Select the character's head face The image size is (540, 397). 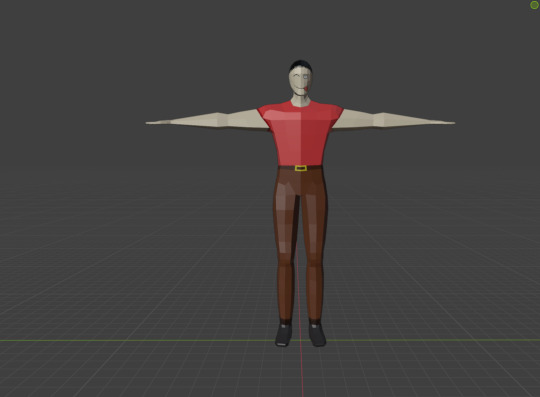300,83
